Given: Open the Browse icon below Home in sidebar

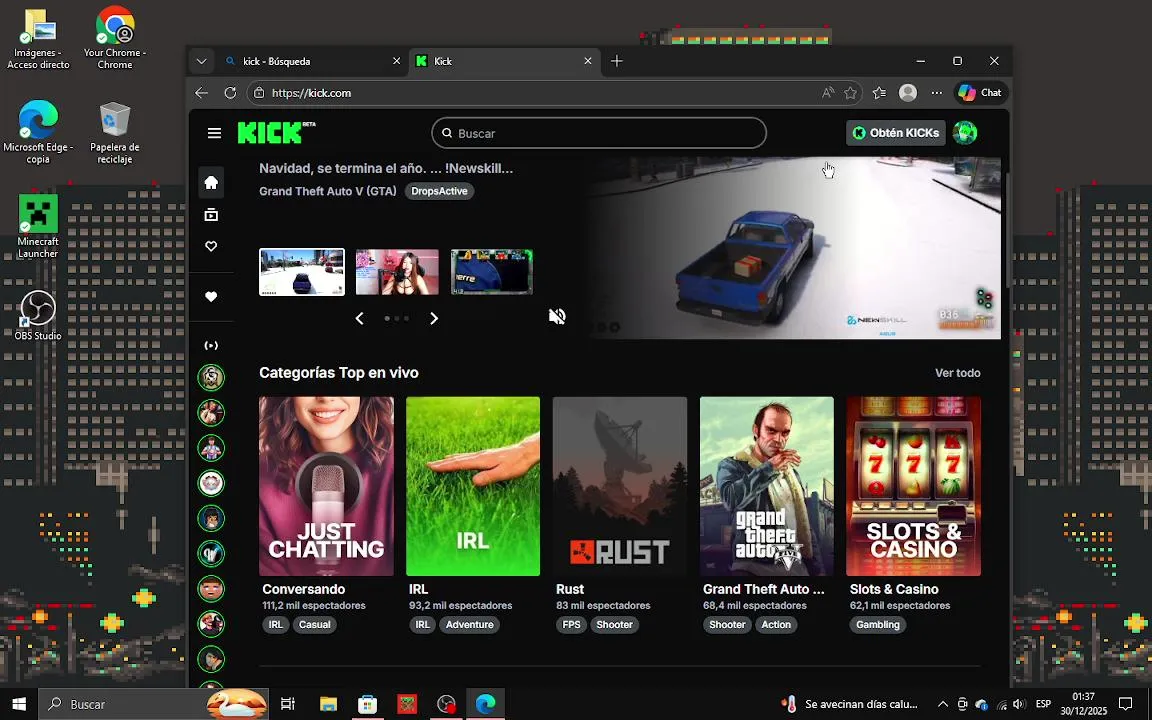Looking at the screenshot, I should pyautogui.click(x=211, y=215).
